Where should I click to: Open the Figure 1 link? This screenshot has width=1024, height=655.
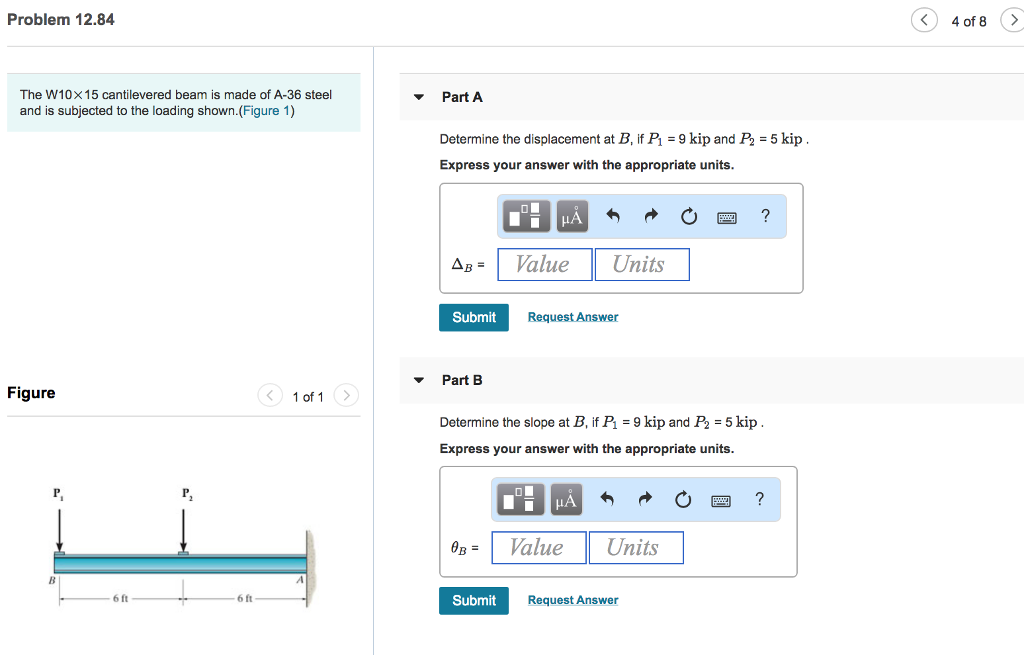pyautogui.click(x=266, y=111)
